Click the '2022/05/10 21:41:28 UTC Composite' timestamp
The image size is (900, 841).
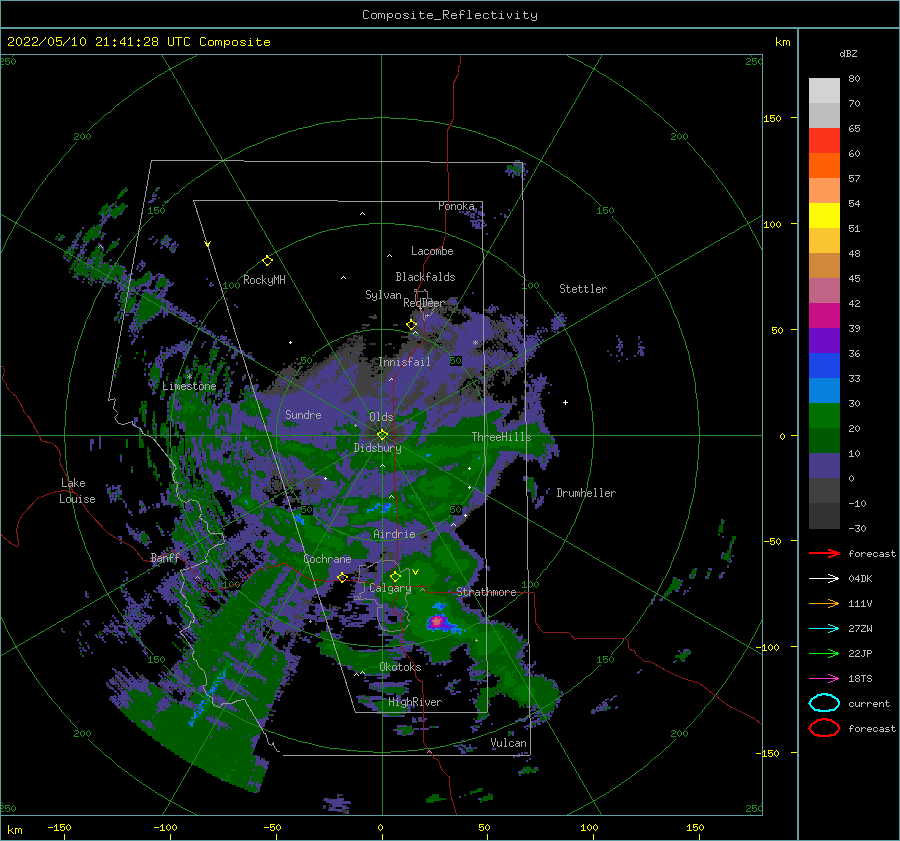139,42
